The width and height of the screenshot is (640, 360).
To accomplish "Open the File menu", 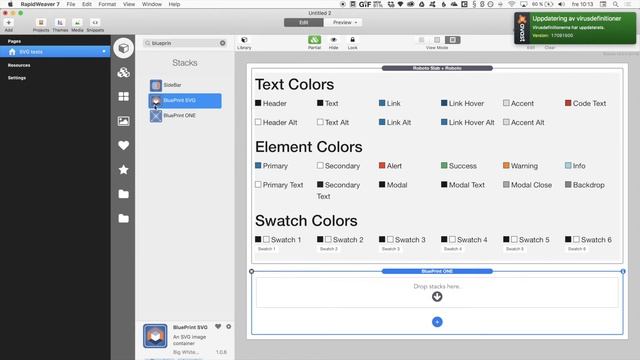I will [71, 4].
